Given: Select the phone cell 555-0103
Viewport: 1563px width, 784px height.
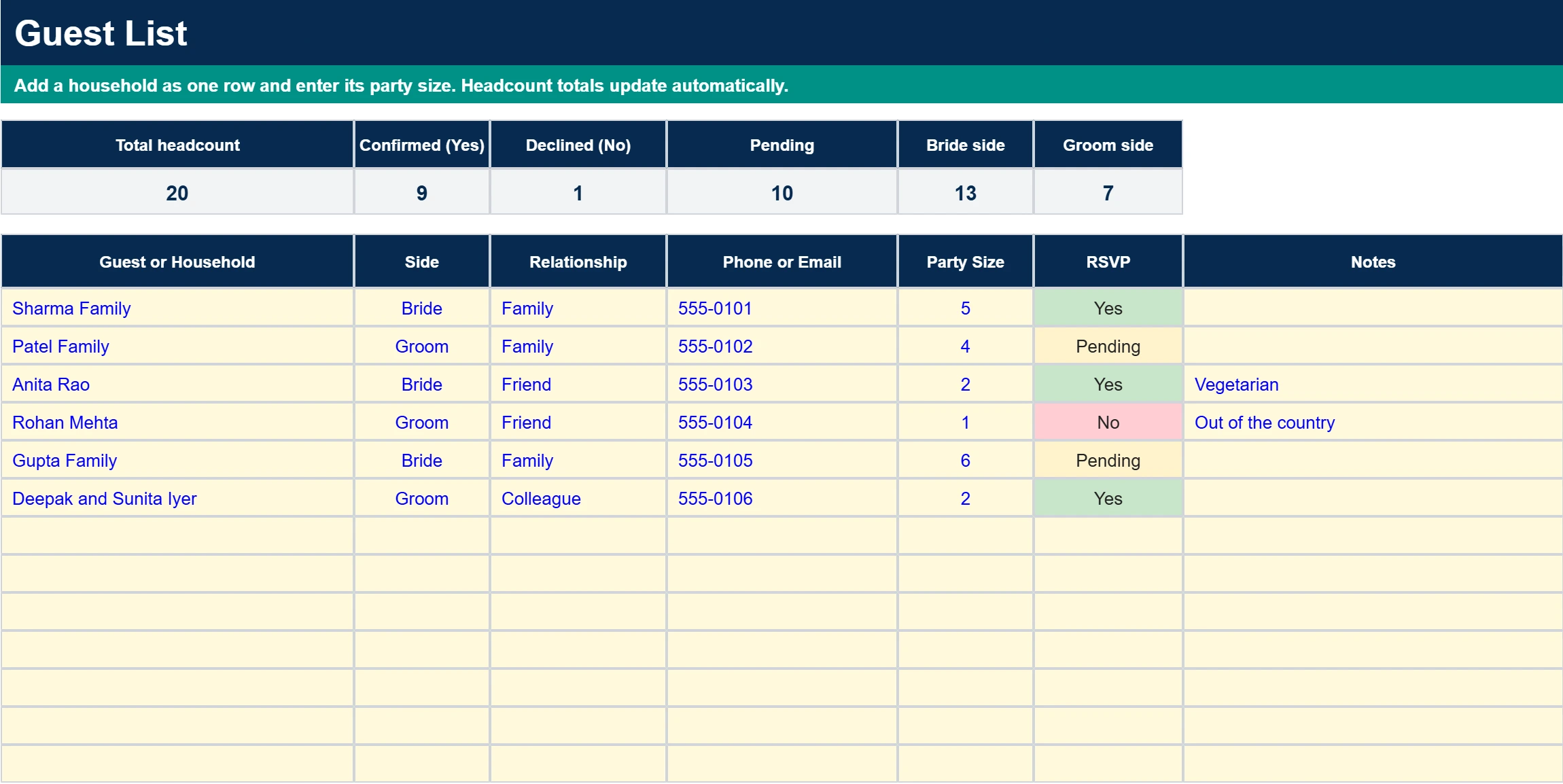Looking at the screenshot, I should (782, 384).
